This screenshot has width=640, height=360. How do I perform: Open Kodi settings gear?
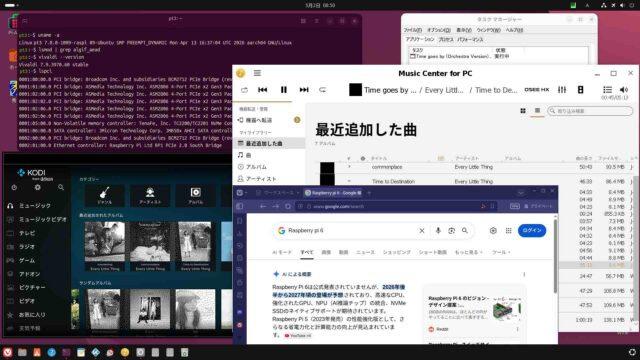coord(38,187)
